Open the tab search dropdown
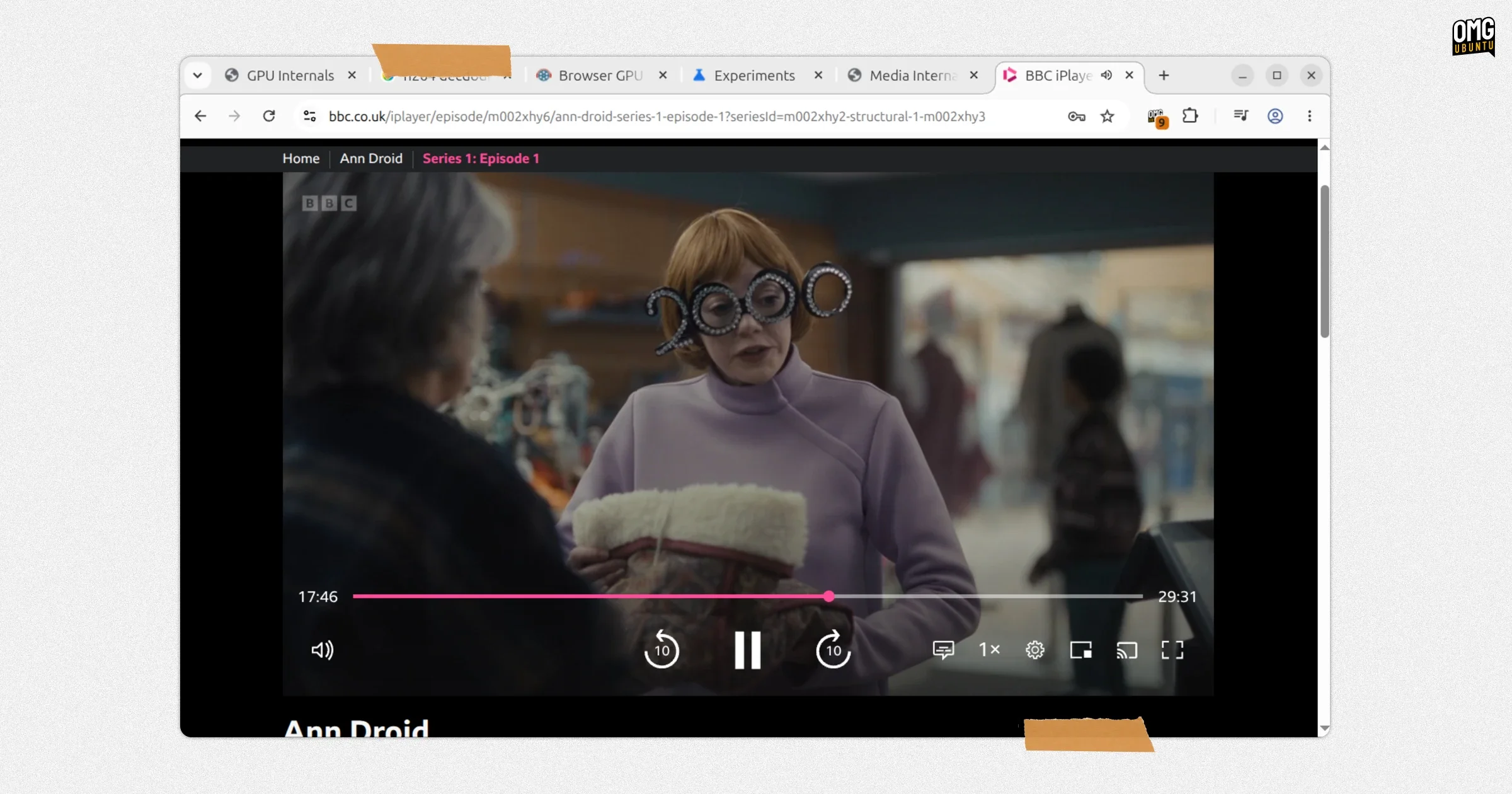The image size is (1512, 794). click(x=197, y=76)
